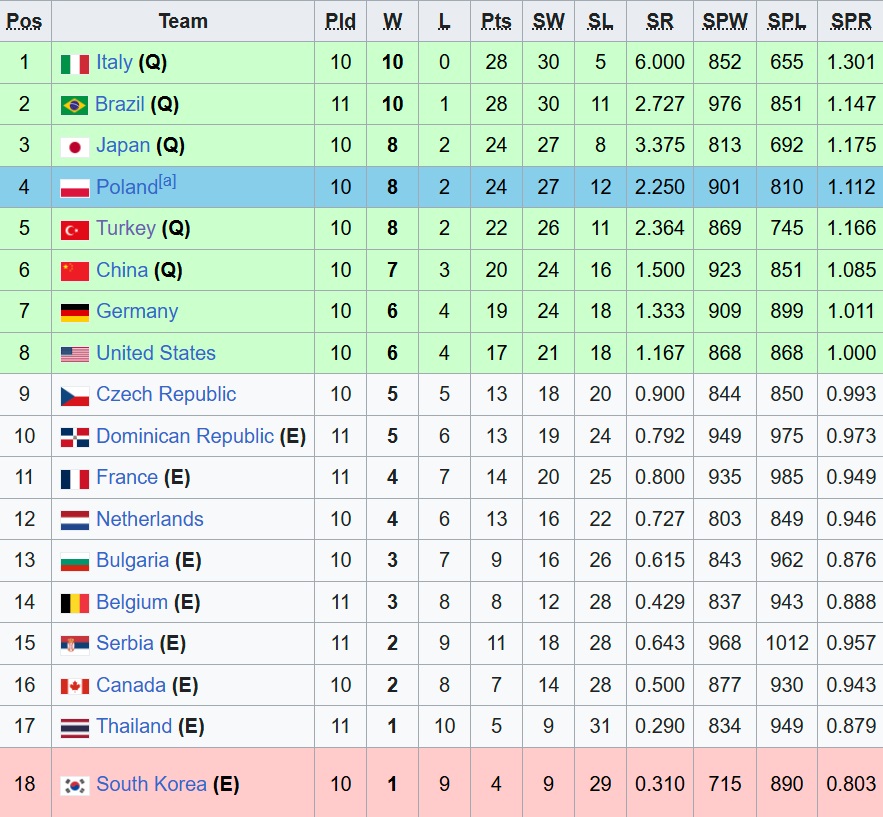
Task: Click the Turkey flag icon
Action: (75, 230)
